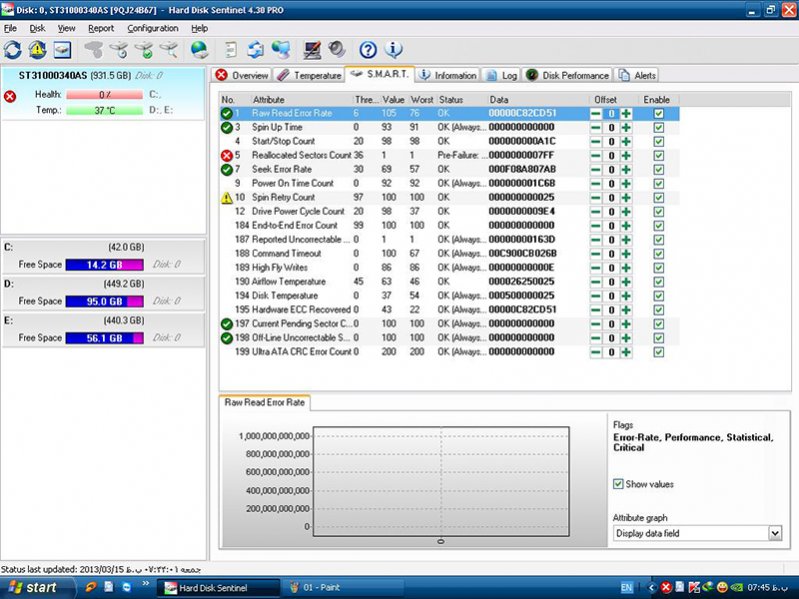799x599 pixels.
Task: Click the globe with disk icon
Action: click(199, 50)
